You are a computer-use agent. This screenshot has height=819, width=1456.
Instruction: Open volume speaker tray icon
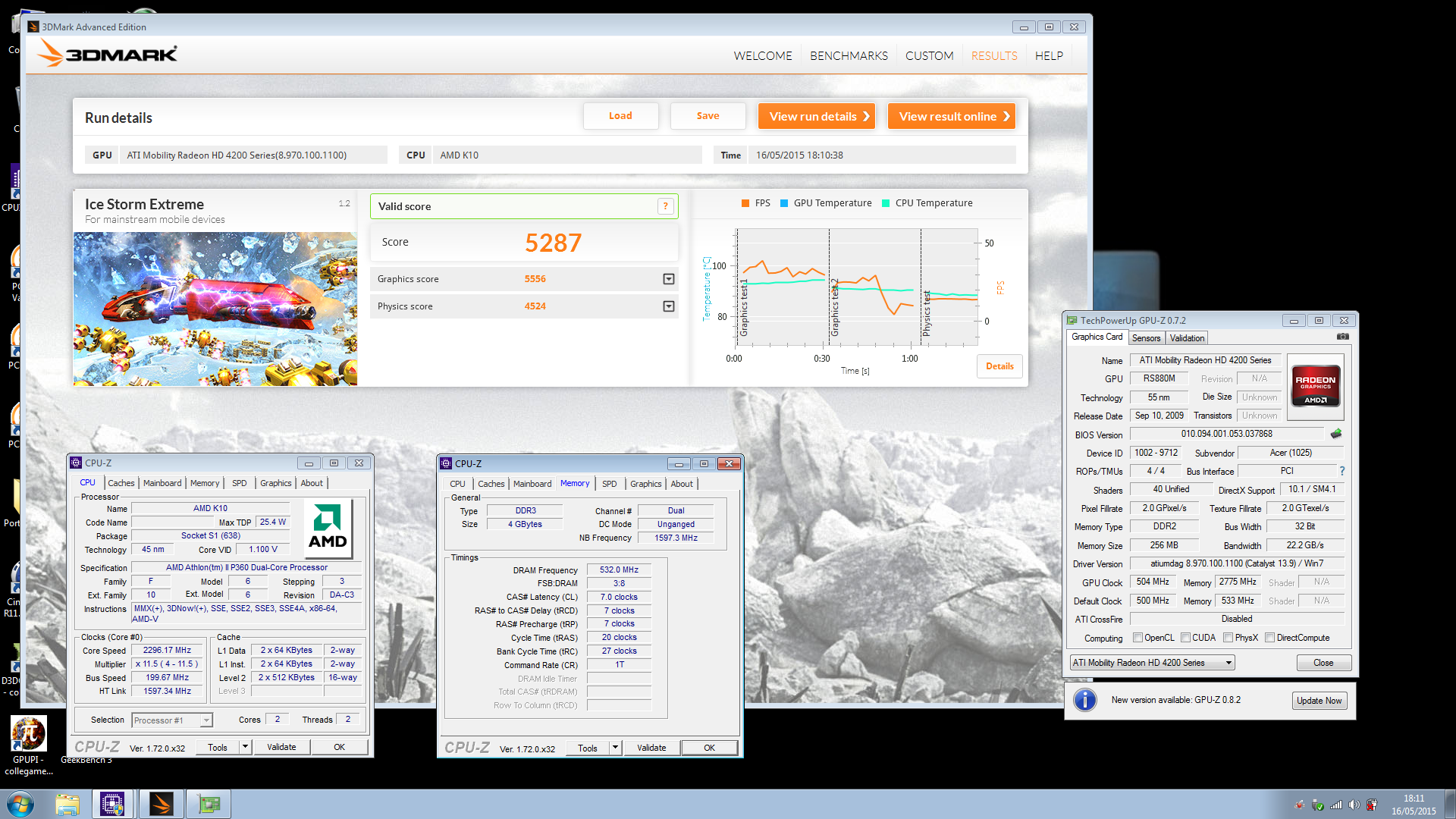pyautogui.click(x=1354, y=805)
